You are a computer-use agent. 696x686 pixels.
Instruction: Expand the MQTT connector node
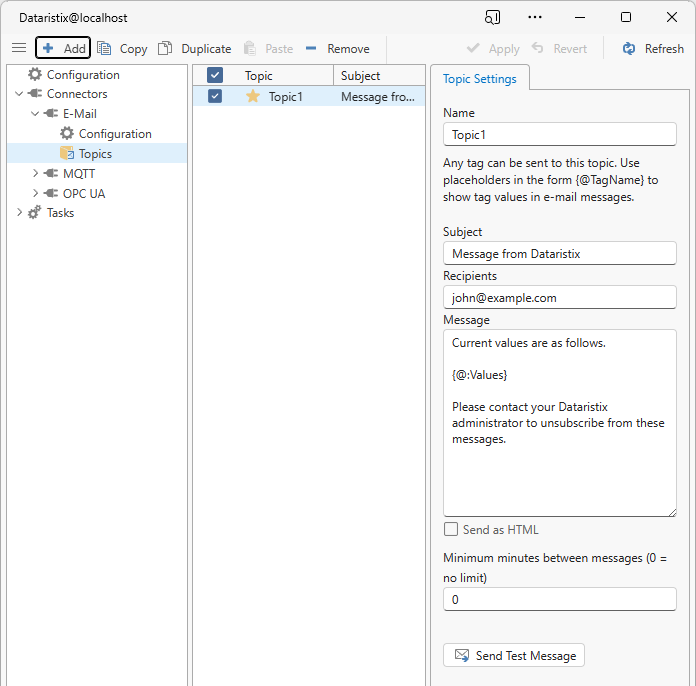(x=36, y=173)
